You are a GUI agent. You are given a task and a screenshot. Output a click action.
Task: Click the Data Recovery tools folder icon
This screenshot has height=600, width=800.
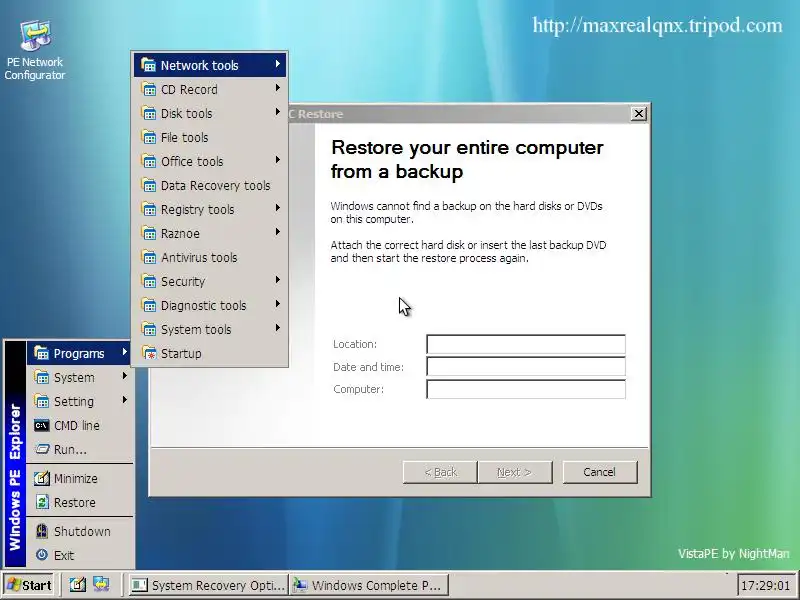coord(148,185)
